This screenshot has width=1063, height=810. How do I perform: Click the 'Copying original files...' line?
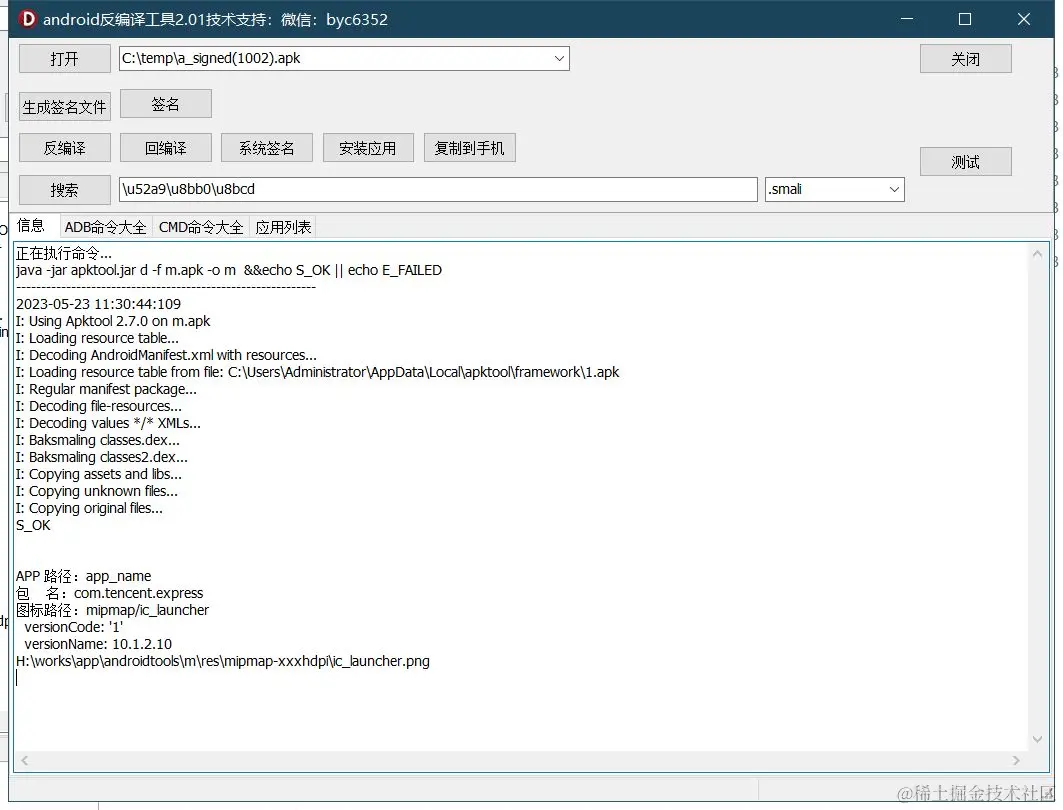coord(89,508)
